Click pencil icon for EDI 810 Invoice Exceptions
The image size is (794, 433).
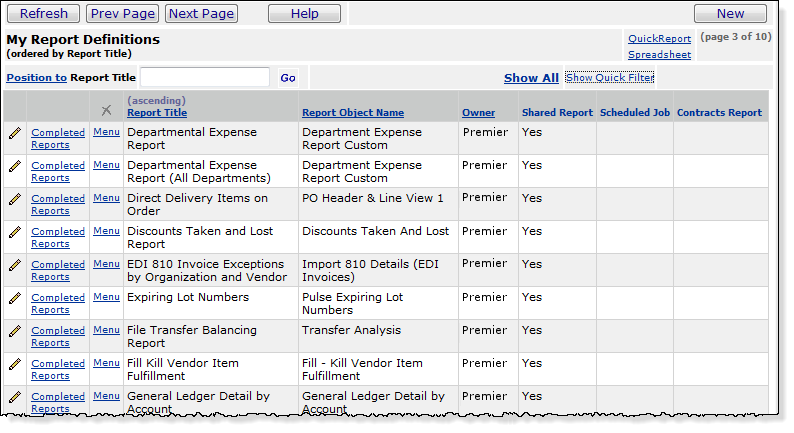tap(14, 264)
